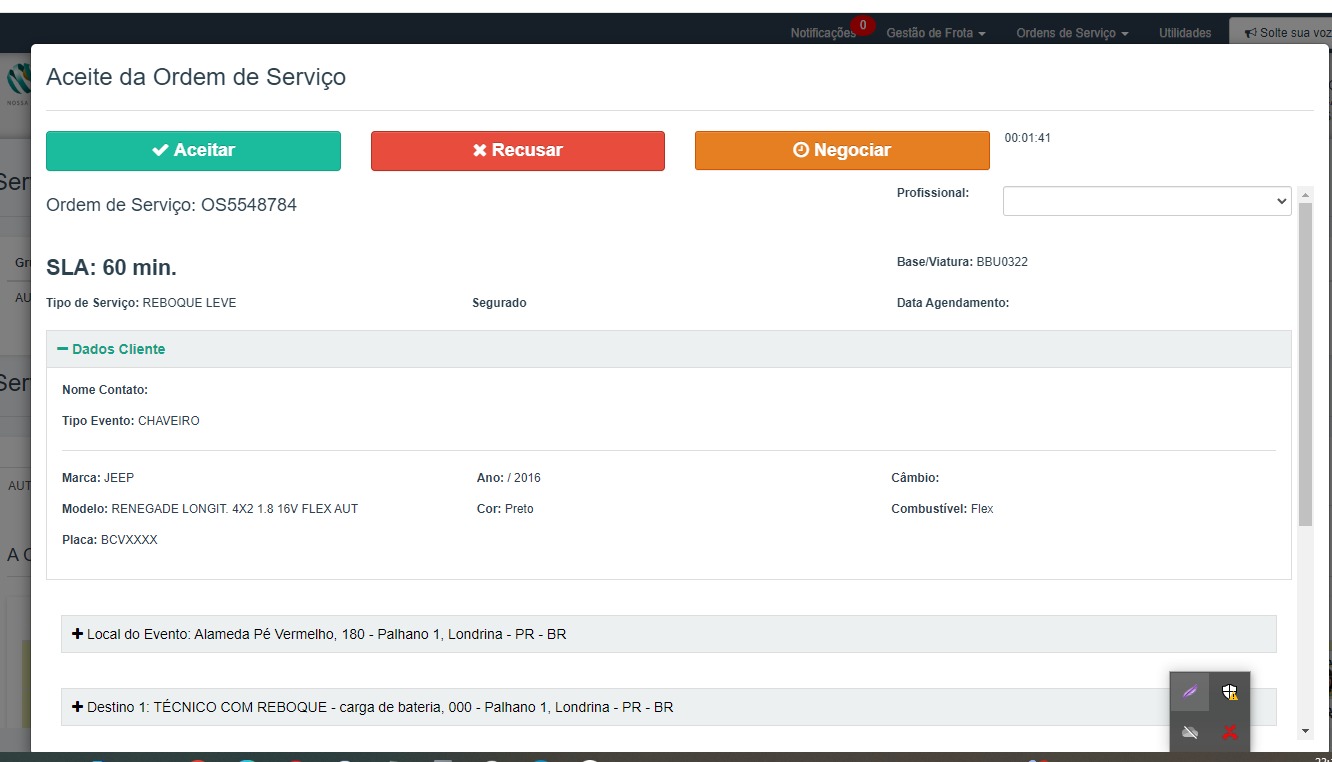Click the license plate BCVXXXX
Image resolution: width=1332 pixels, height=762 pixels.
coord(129,540)
